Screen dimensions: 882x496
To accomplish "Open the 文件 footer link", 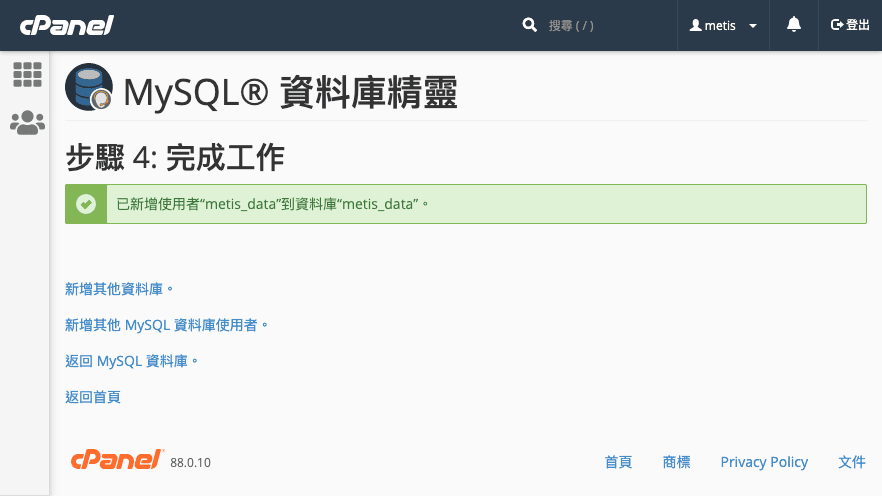I will [x=852, y=462].
